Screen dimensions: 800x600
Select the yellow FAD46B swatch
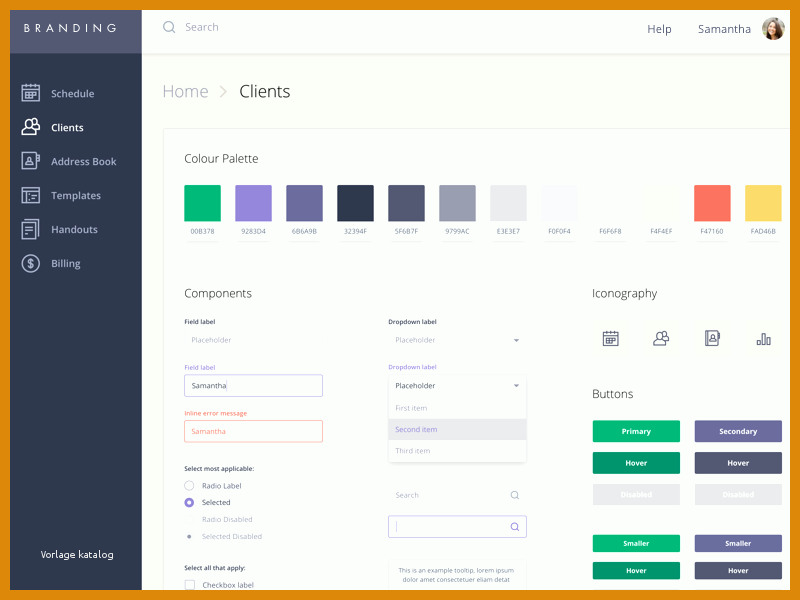763,203
